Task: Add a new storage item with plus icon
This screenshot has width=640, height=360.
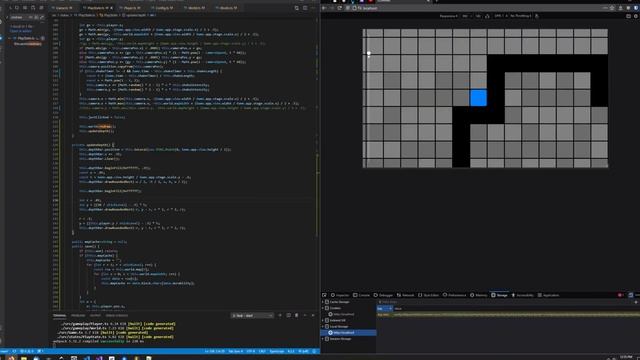Action: coord(636,302)
